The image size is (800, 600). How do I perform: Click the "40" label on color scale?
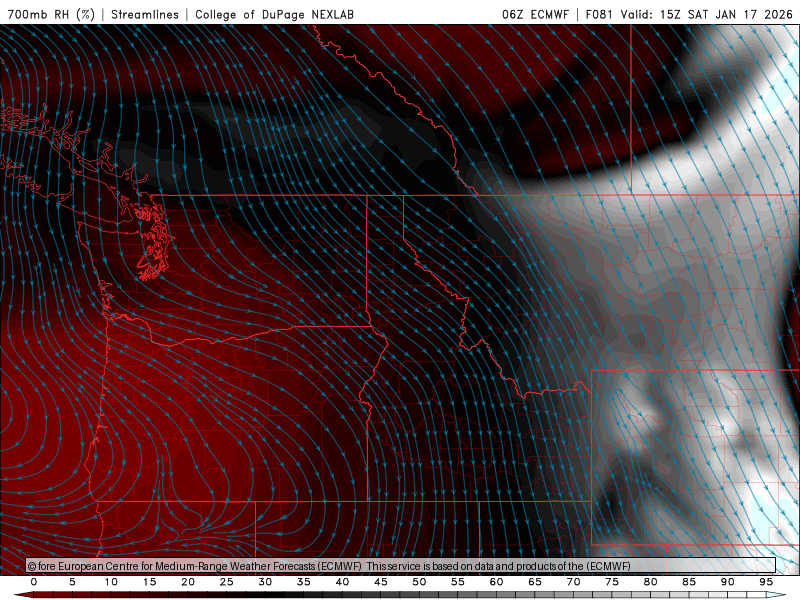click(342, 582)
